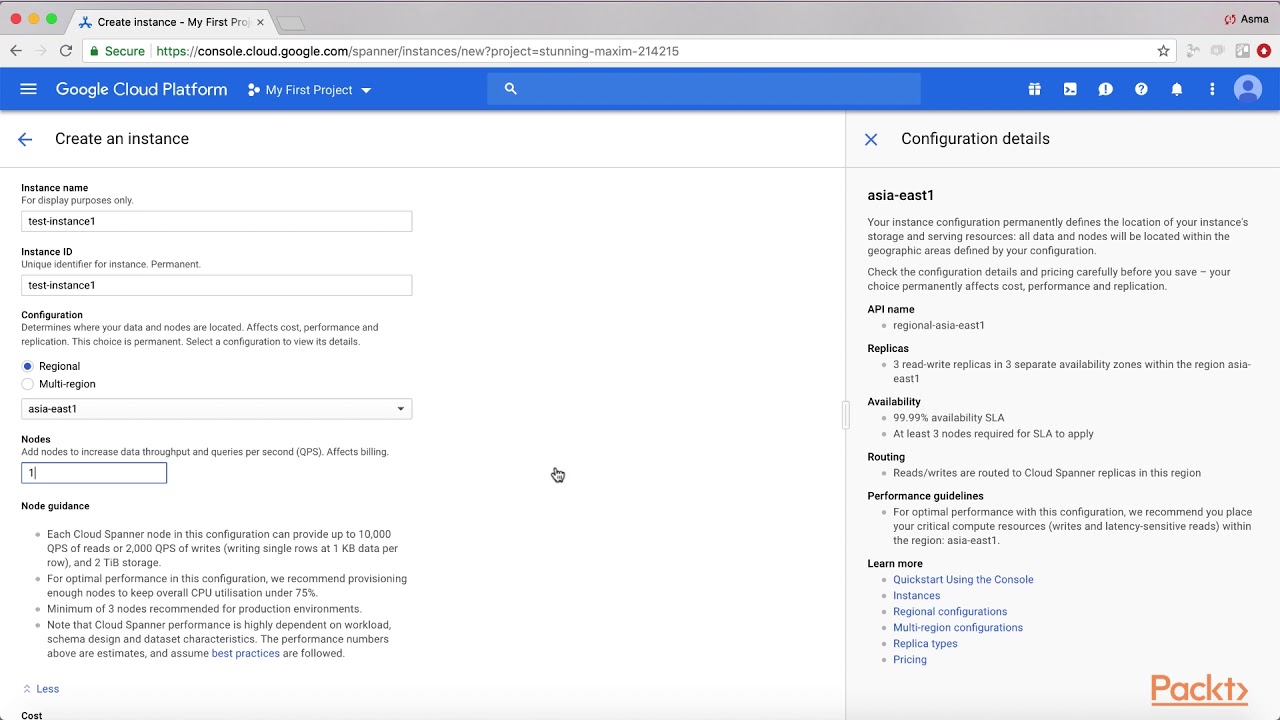This screenshot has width=1280, height=720.
Task: Open the notifications bell
Action: click(1177, 89)
